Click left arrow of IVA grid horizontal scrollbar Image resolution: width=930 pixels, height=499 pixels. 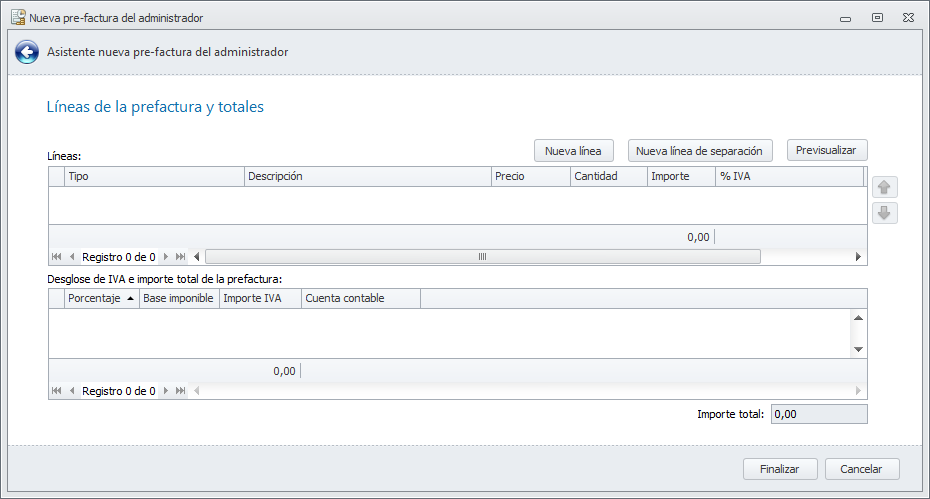pos(197,391)
